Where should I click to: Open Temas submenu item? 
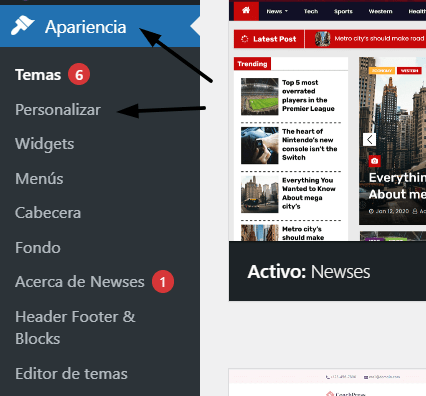(38, 75)
